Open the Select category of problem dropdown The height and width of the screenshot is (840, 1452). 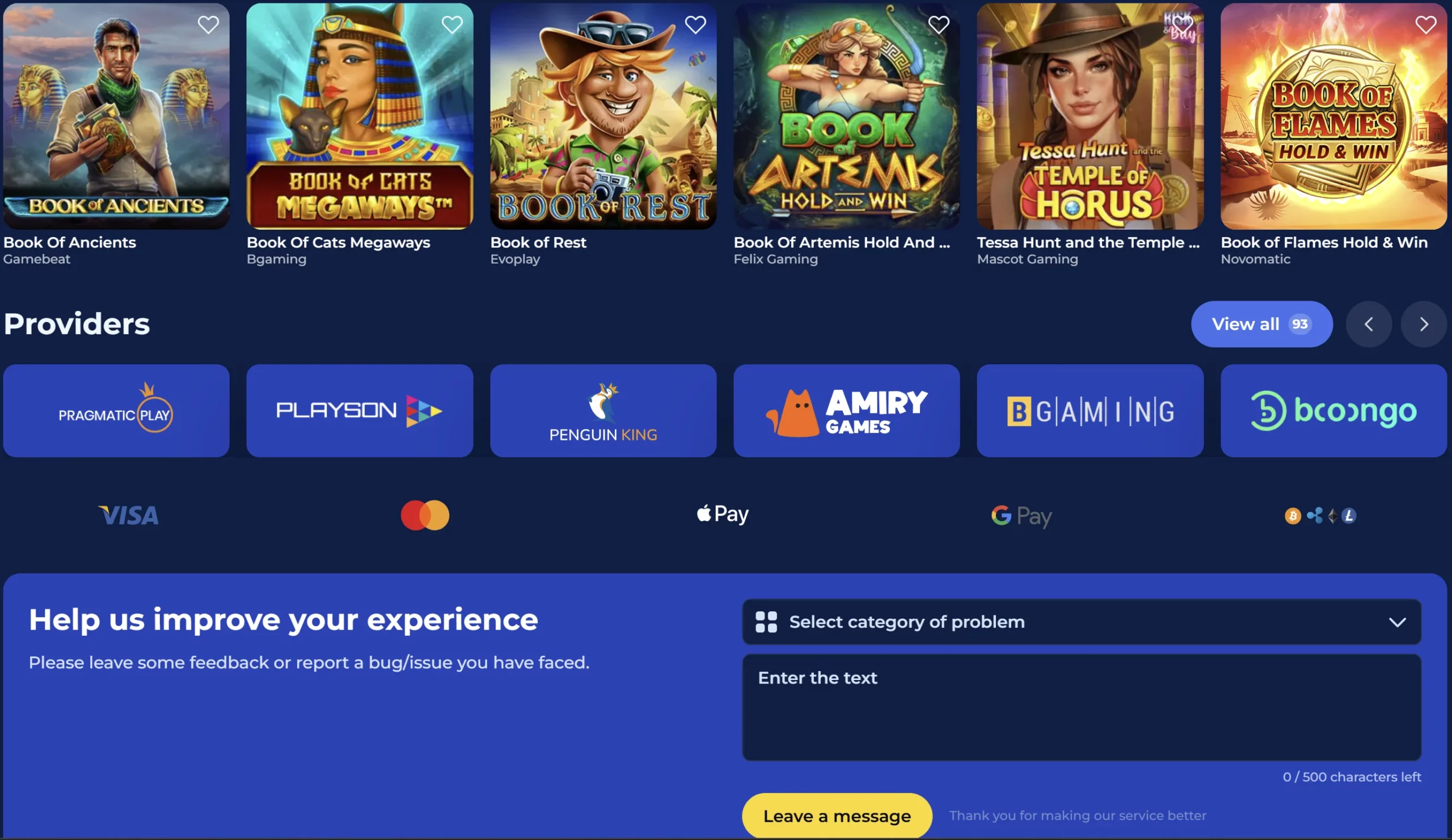1082,622
